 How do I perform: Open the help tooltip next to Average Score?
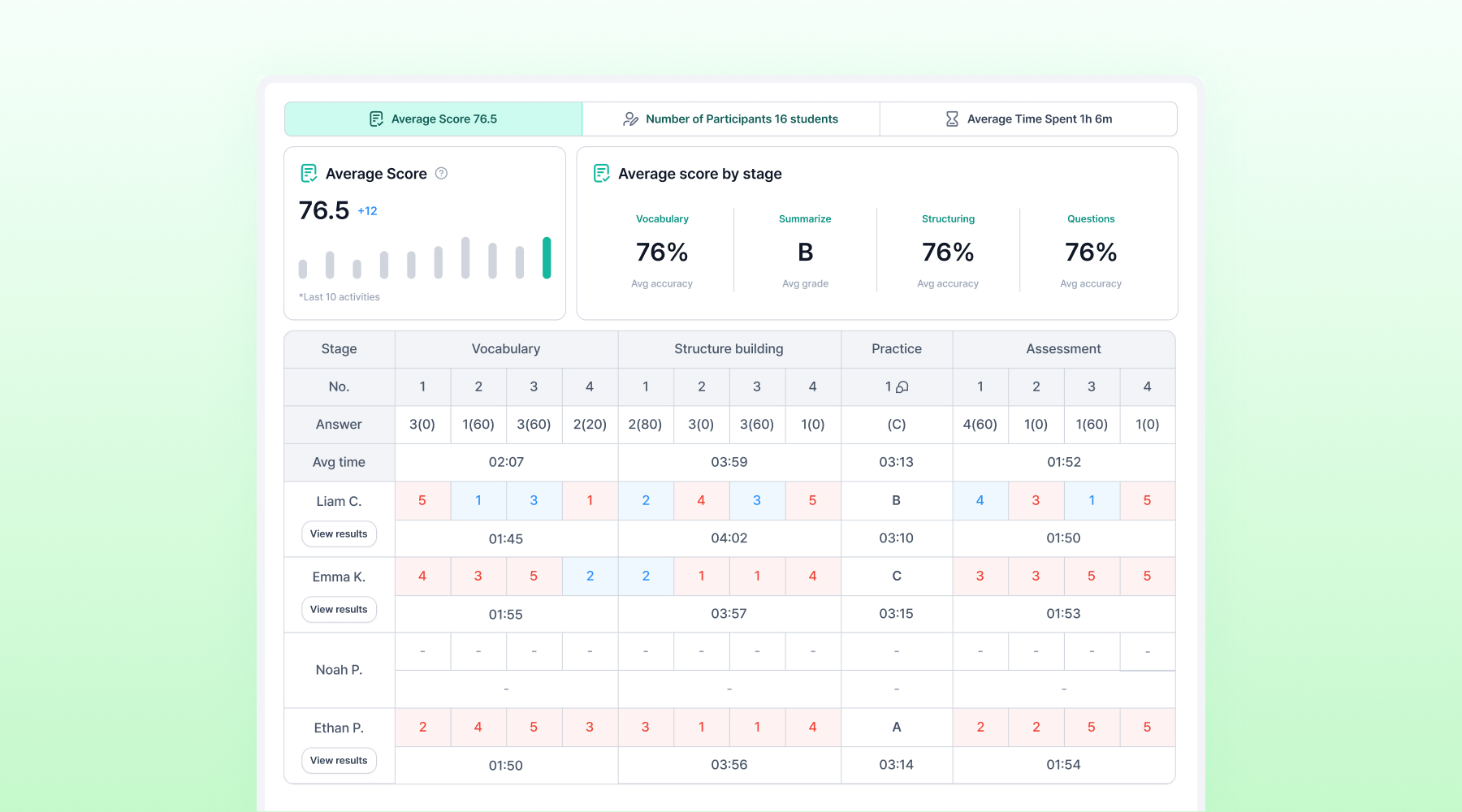pos(441,173)
